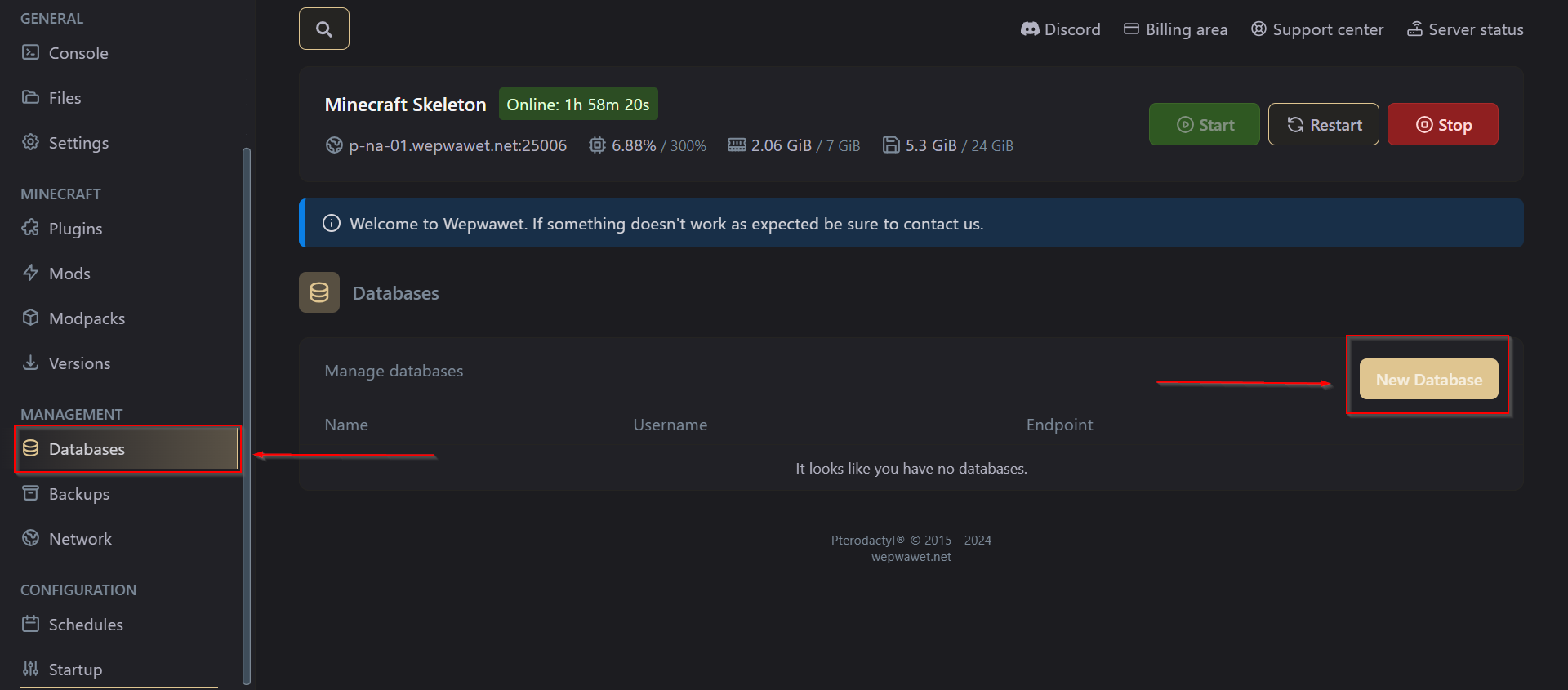The width and height of the screenshot is (1568, 690).
Task: Restart the server
Action: point(1324,124)
